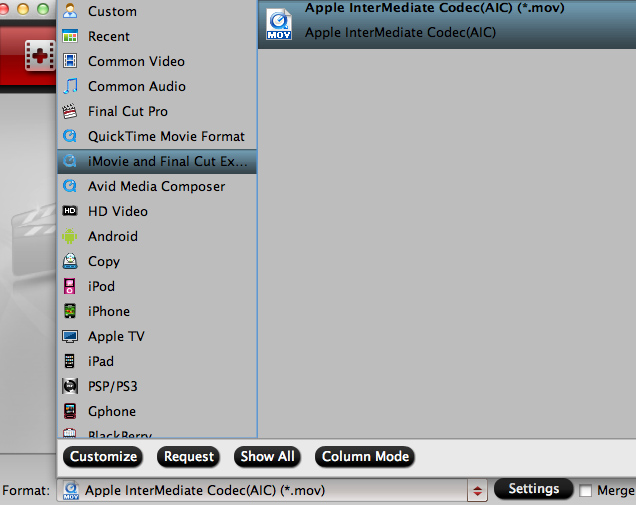Select the Final Cut Pro clapperboard icon

[x=70, y=112]
